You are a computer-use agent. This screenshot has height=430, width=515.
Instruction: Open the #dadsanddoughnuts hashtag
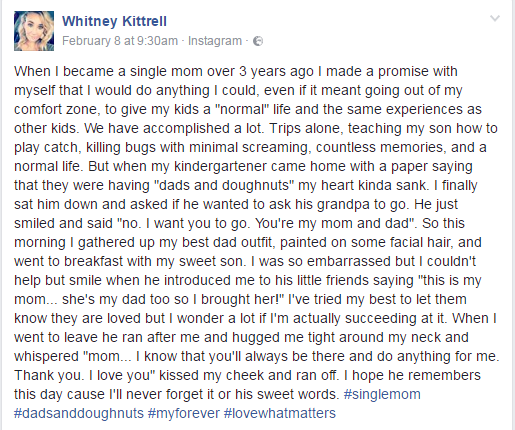[x=79, y=413]
